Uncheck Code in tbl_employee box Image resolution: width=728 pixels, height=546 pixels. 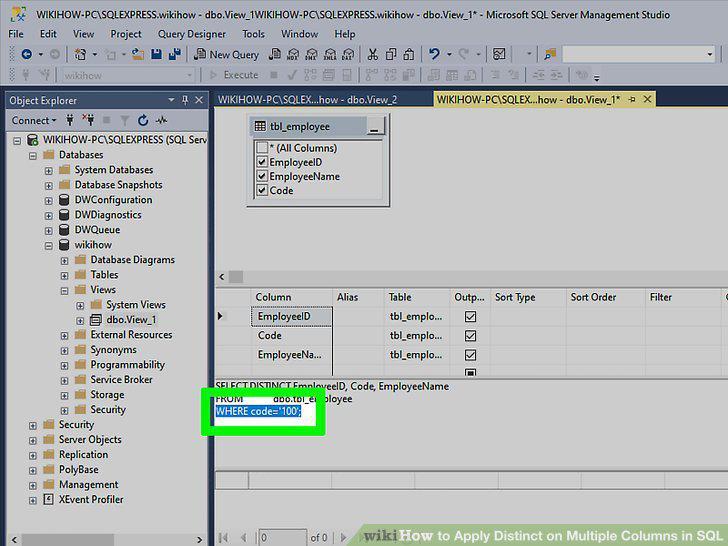pos(262,190)
